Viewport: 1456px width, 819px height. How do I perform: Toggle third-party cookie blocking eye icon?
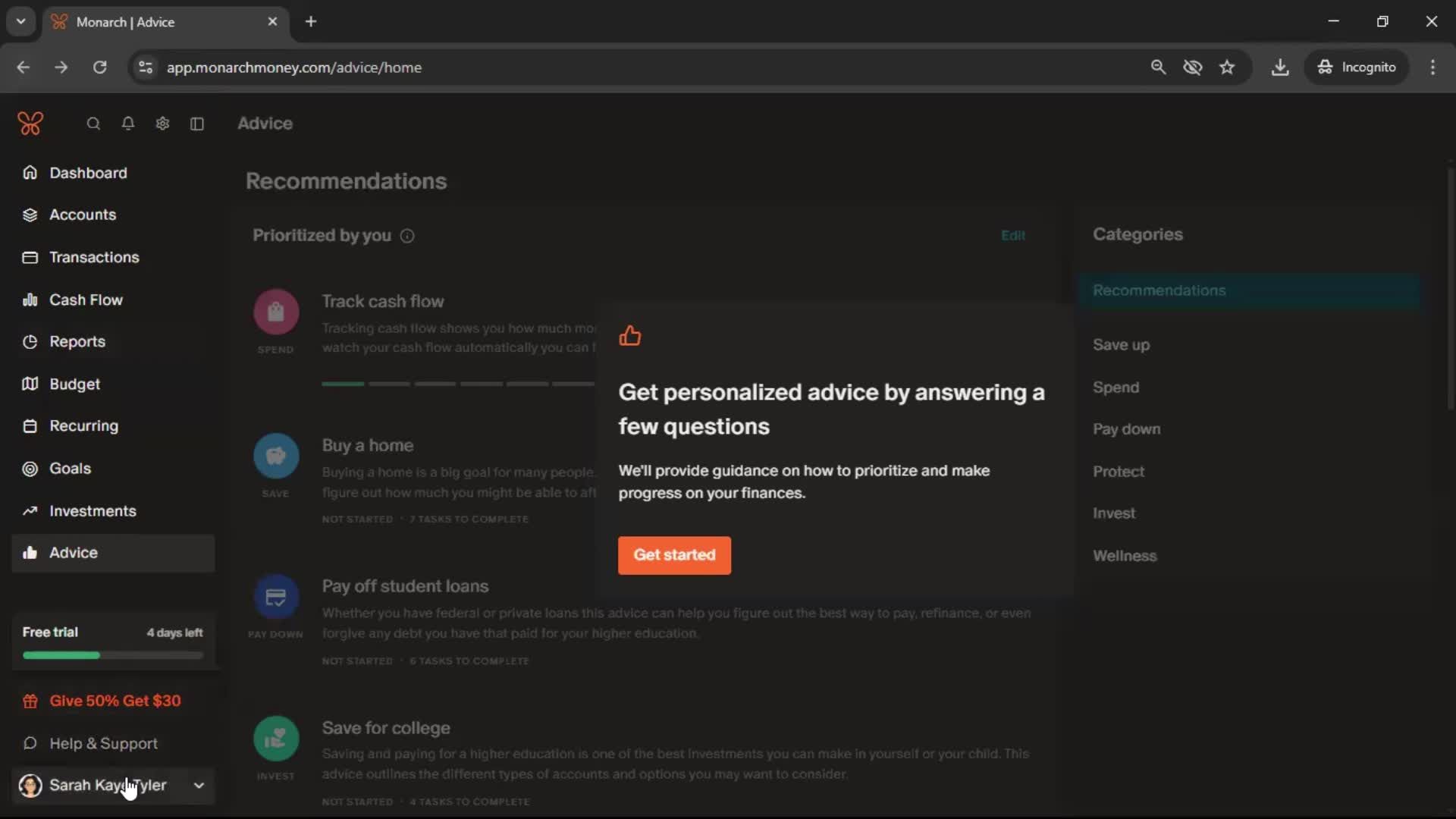1192,67
